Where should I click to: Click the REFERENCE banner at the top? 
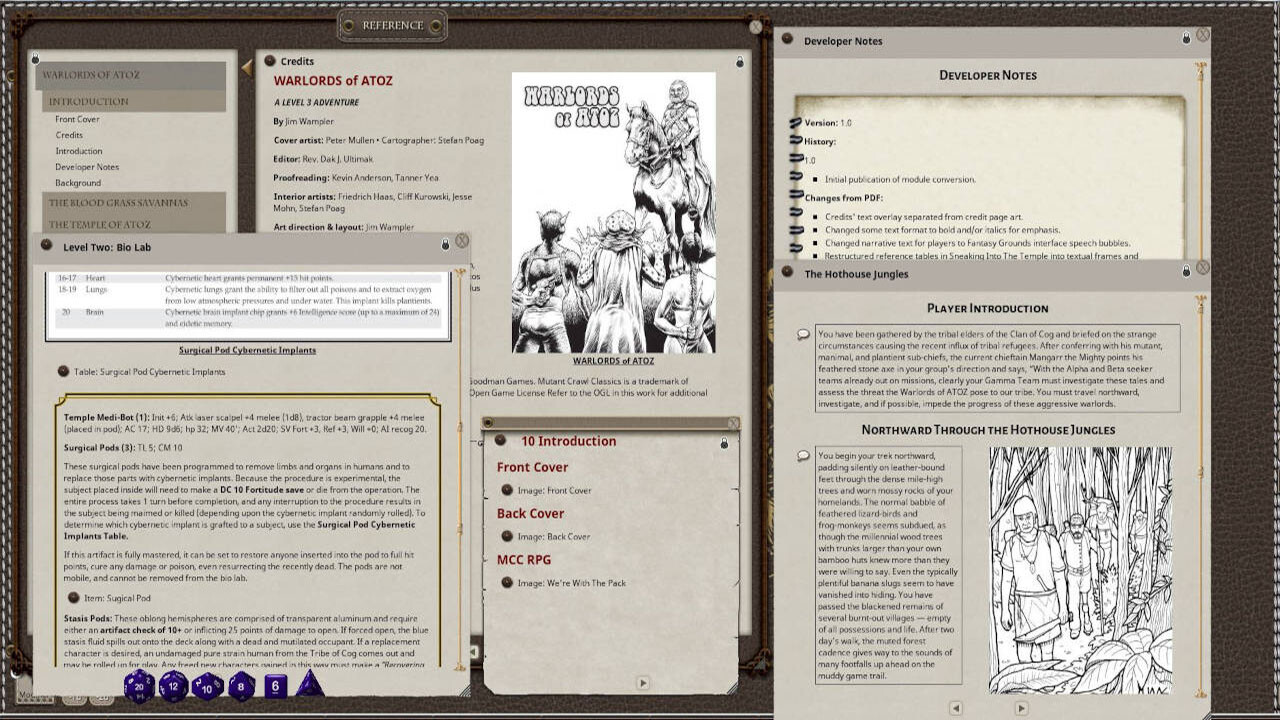pos(392,25)
